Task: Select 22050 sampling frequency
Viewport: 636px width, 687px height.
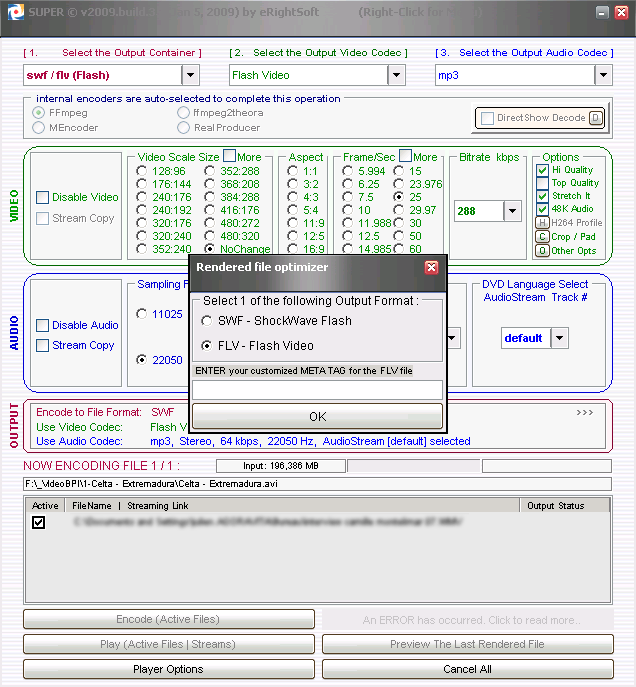Action: pyautogui.click(x=141, y=360)
